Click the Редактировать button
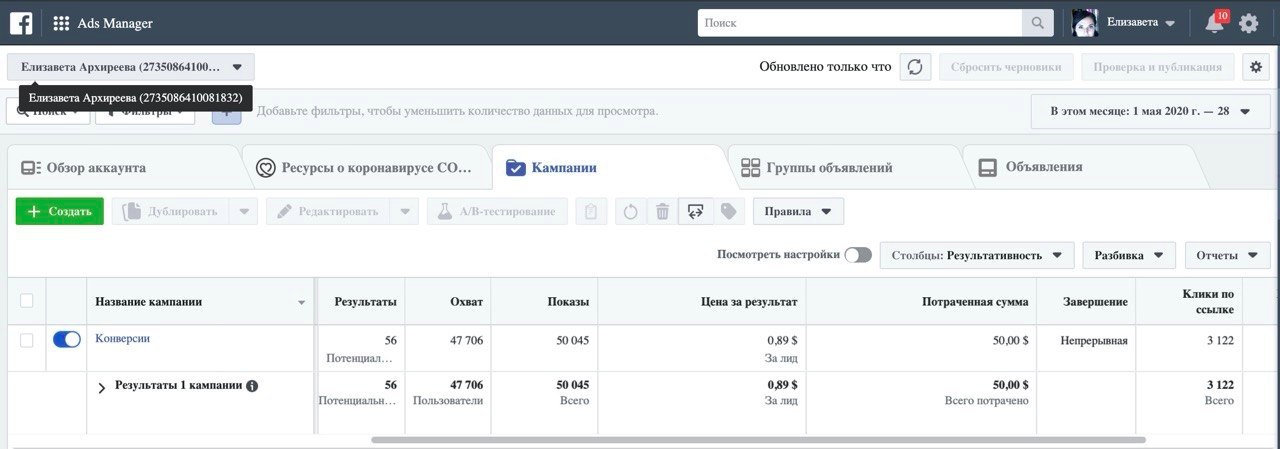Screen dimensions: 1280x449 click(327, 211)
